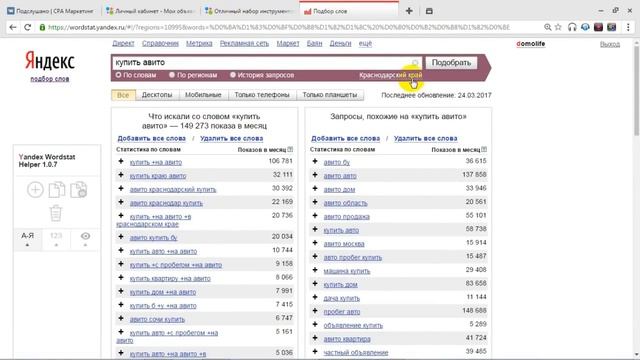
Task: Add «авито дом» via plus icon
Action: click(x=315, y=189)
